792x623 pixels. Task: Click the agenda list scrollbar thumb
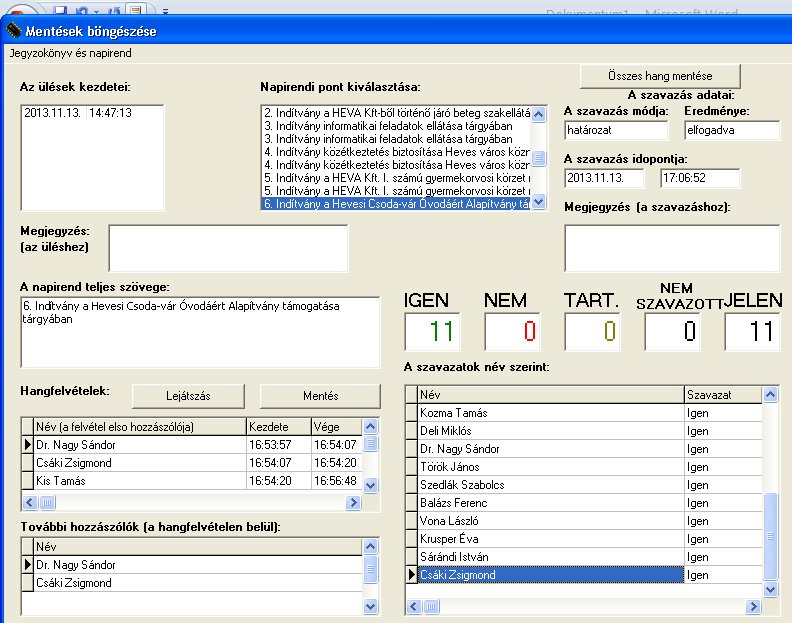pos(539,158)
